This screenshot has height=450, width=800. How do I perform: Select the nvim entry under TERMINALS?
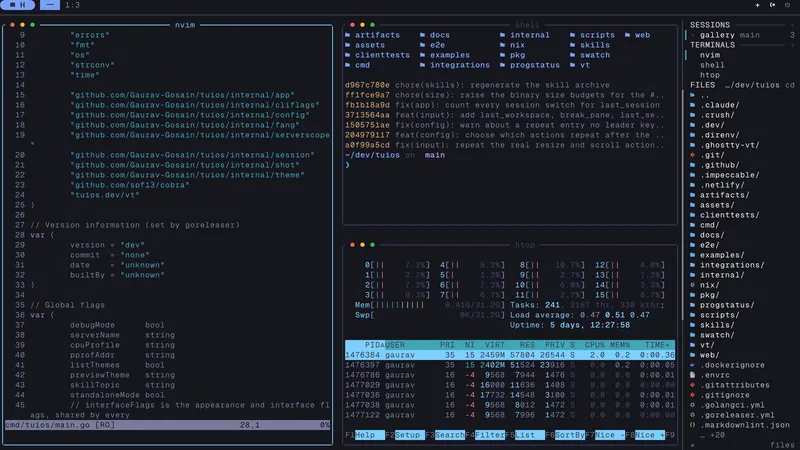tap(710, 55)
